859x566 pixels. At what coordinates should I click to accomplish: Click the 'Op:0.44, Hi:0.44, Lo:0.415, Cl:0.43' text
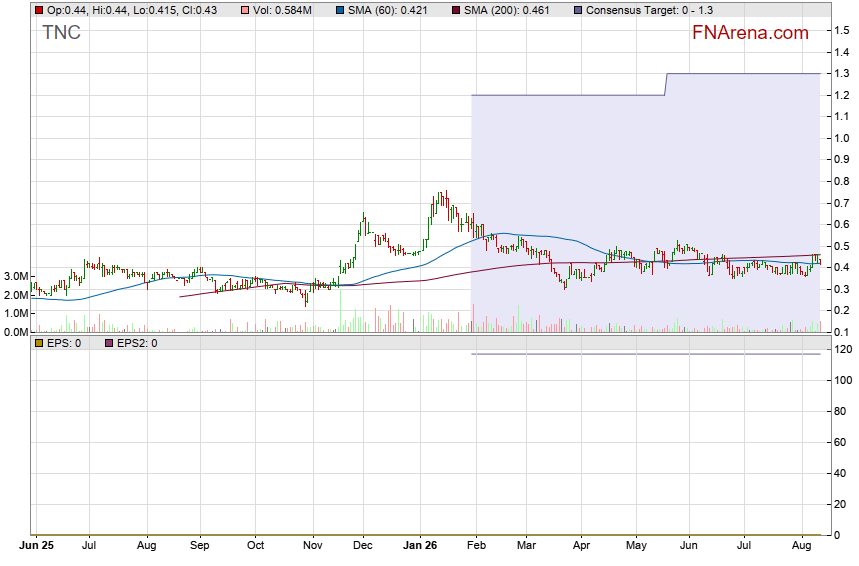(x=131, y=10)
